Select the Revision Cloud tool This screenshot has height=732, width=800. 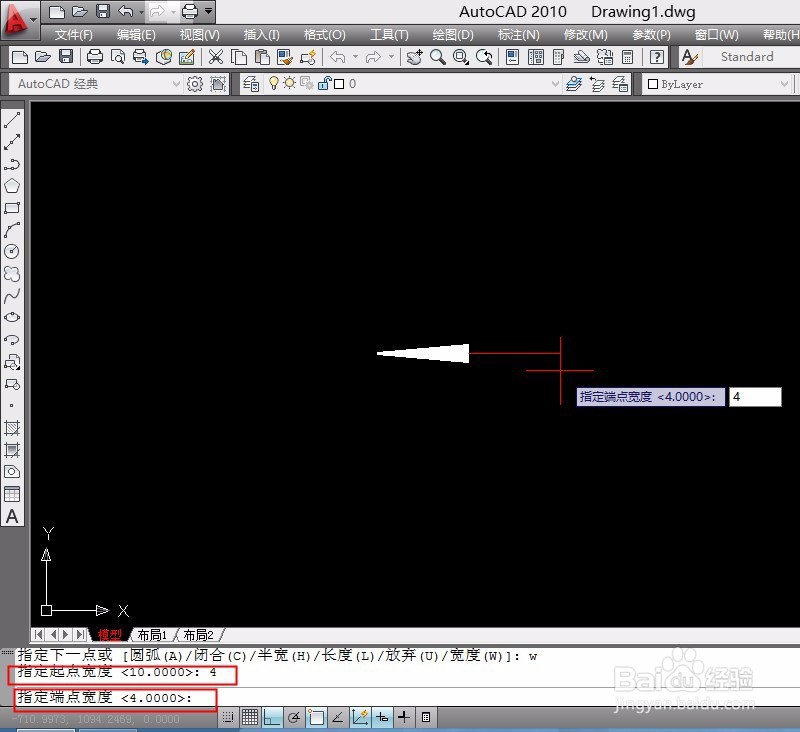(12, 274)
